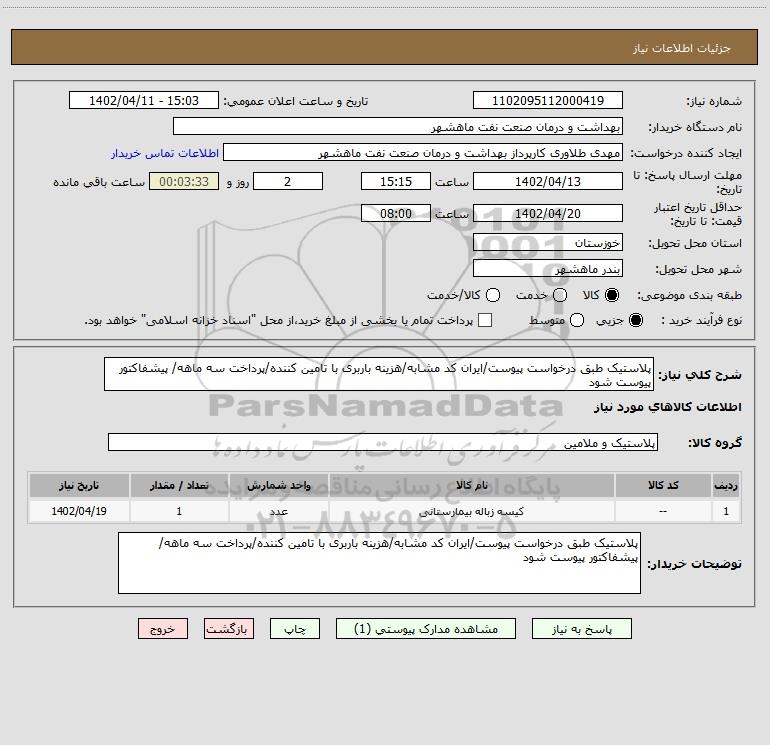
Task: Open the اطلاعات تماس خریدار link
Action: tap(165, 153)
